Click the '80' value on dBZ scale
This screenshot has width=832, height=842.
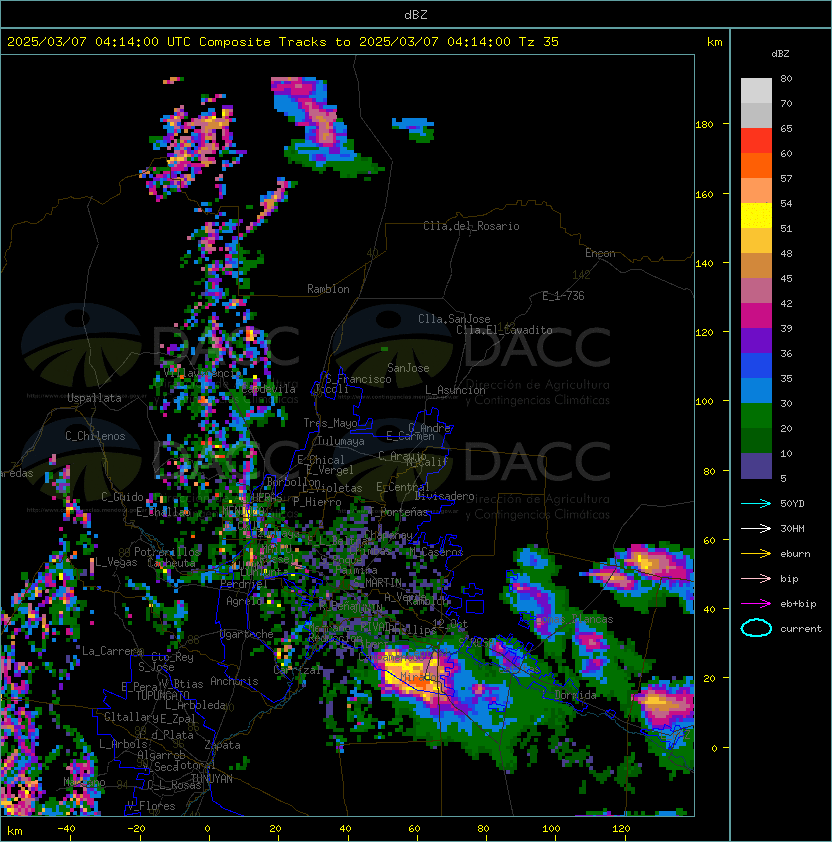(786, 78)
